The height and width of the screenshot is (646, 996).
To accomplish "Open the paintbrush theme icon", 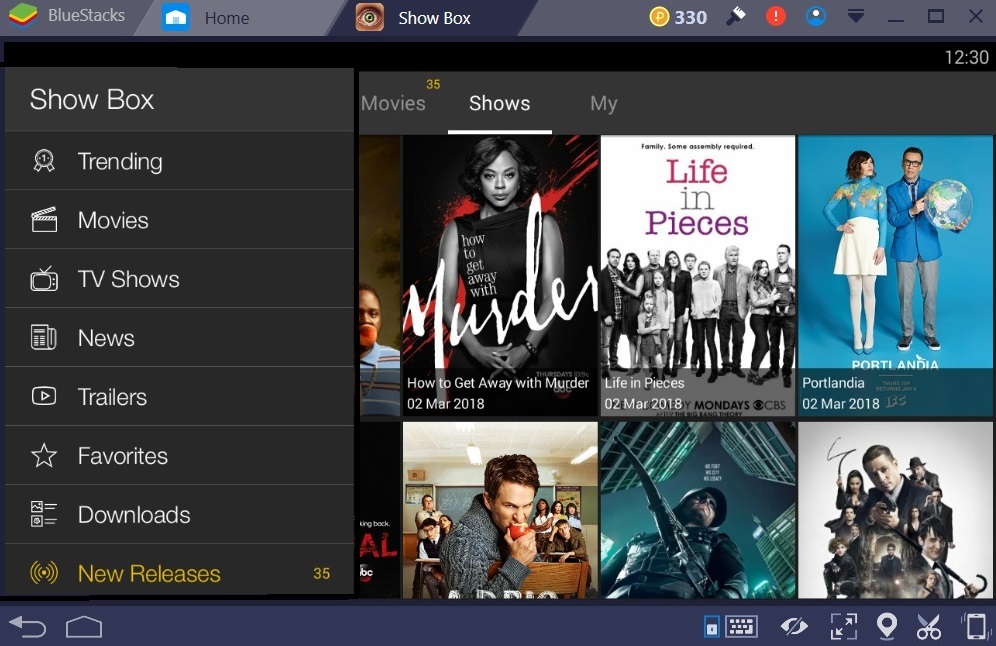I will coord(736,16).
